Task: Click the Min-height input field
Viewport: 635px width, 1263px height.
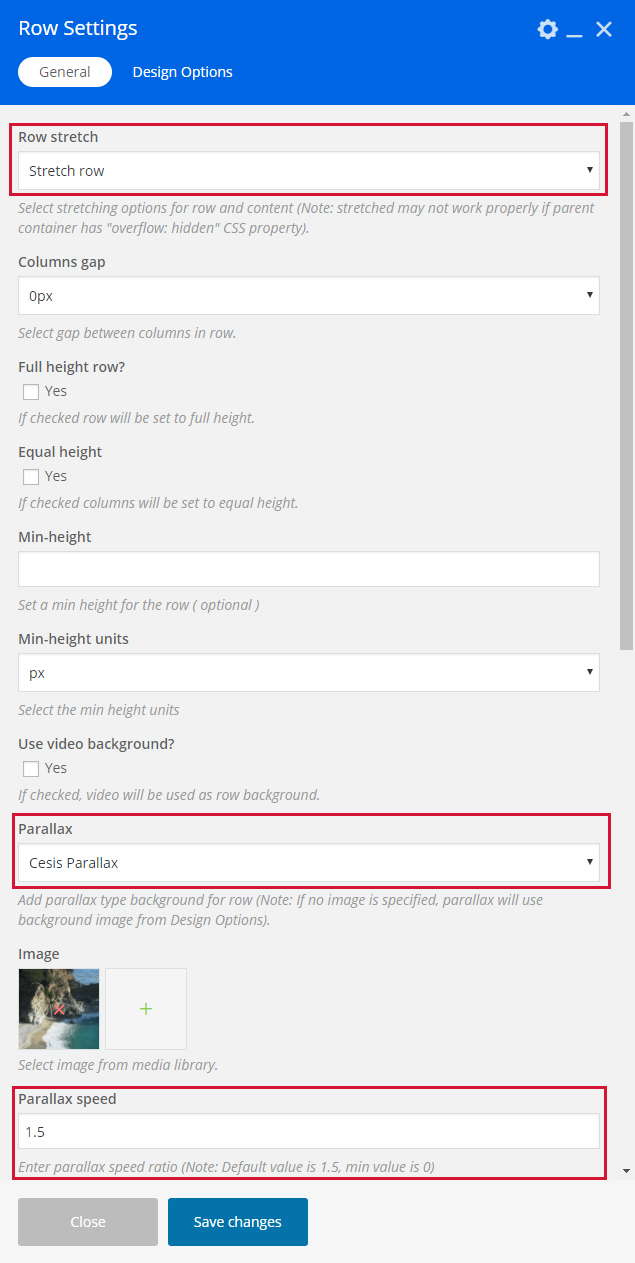Action: tap(308, 569)
